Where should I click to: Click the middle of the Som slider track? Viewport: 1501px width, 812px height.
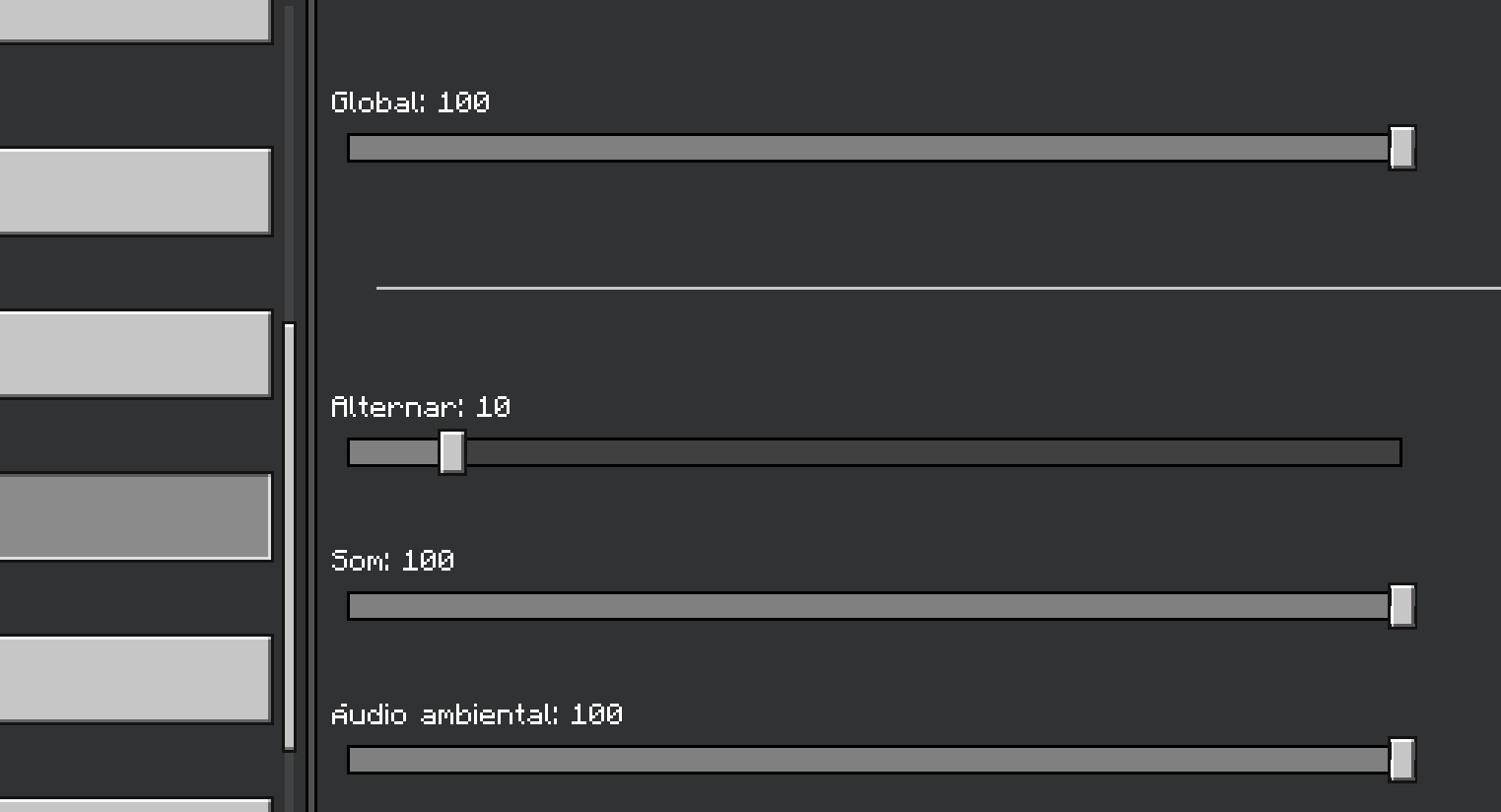[867, 606]
